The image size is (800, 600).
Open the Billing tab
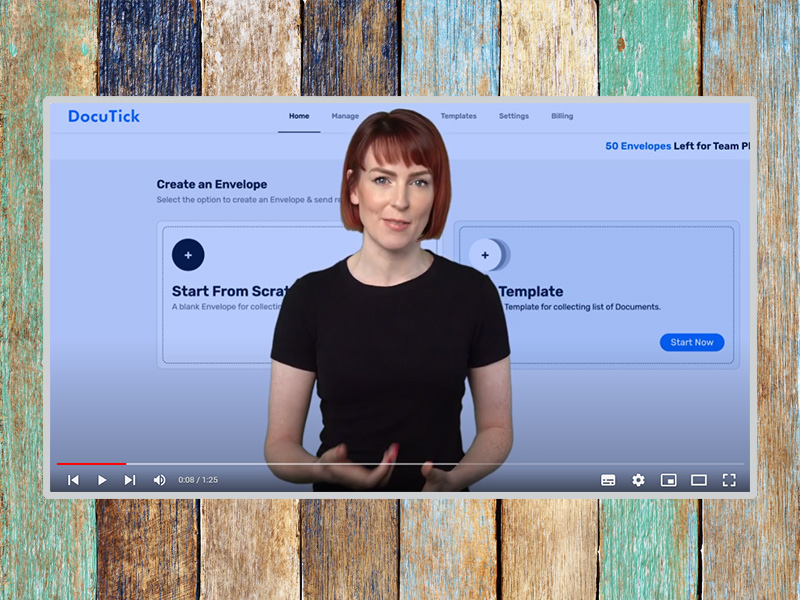[x=562, y=116]
